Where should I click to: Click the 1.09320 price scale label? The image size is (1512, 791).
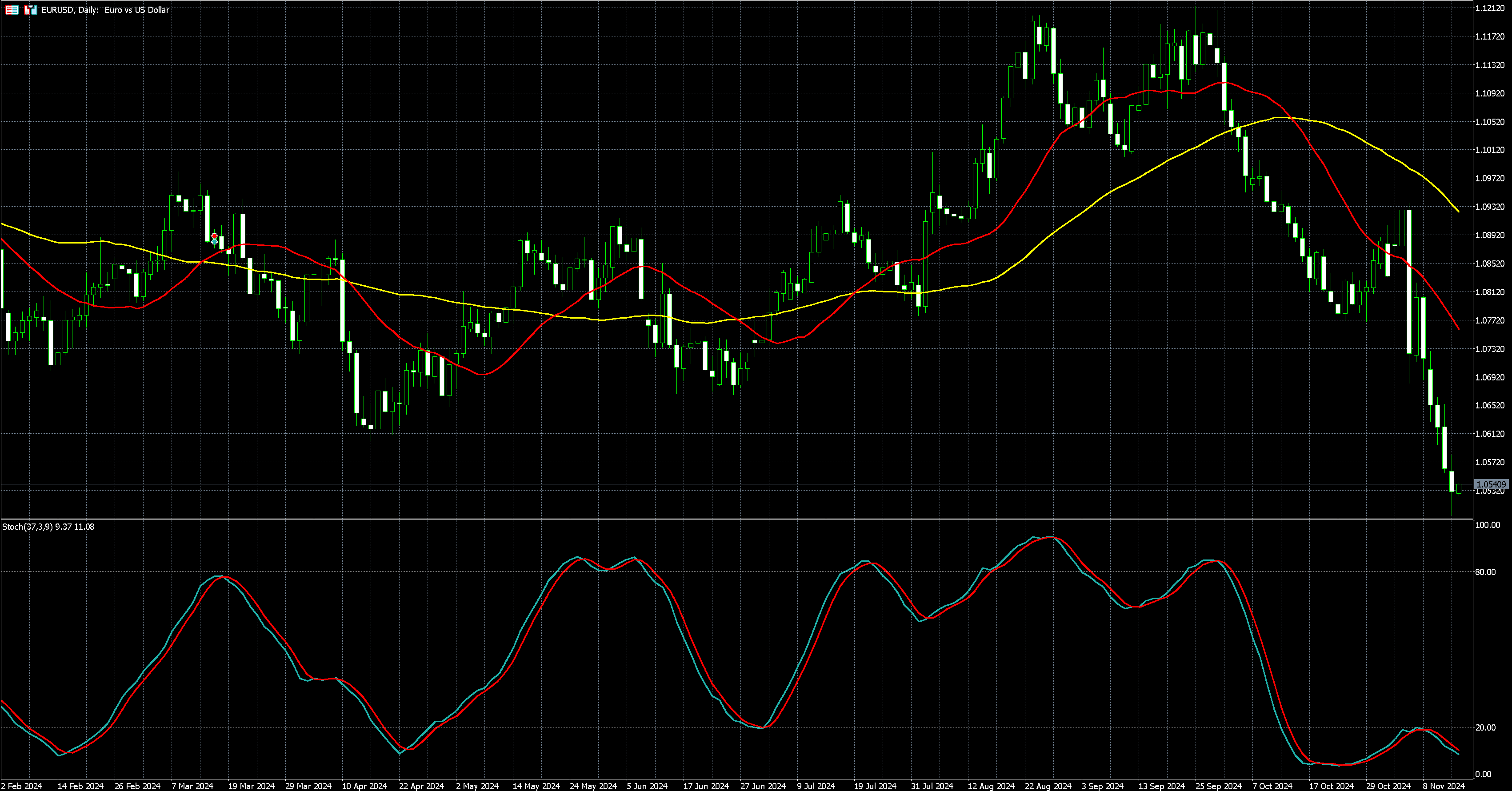1490,207
